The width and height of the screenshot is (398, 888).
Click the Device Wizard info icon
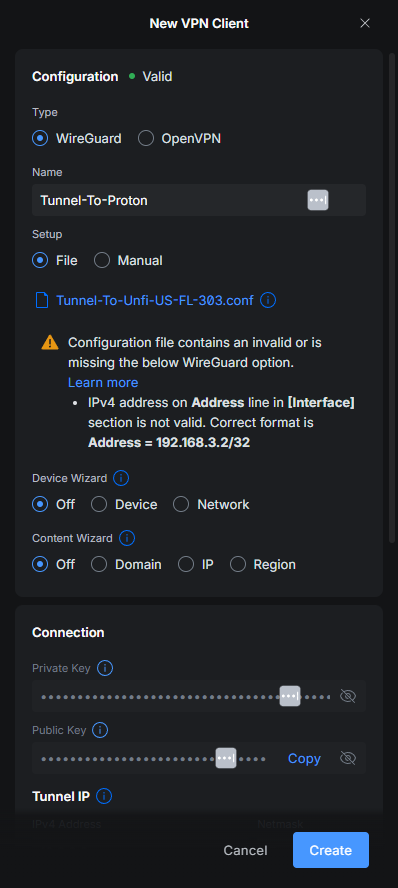(121, 478)
